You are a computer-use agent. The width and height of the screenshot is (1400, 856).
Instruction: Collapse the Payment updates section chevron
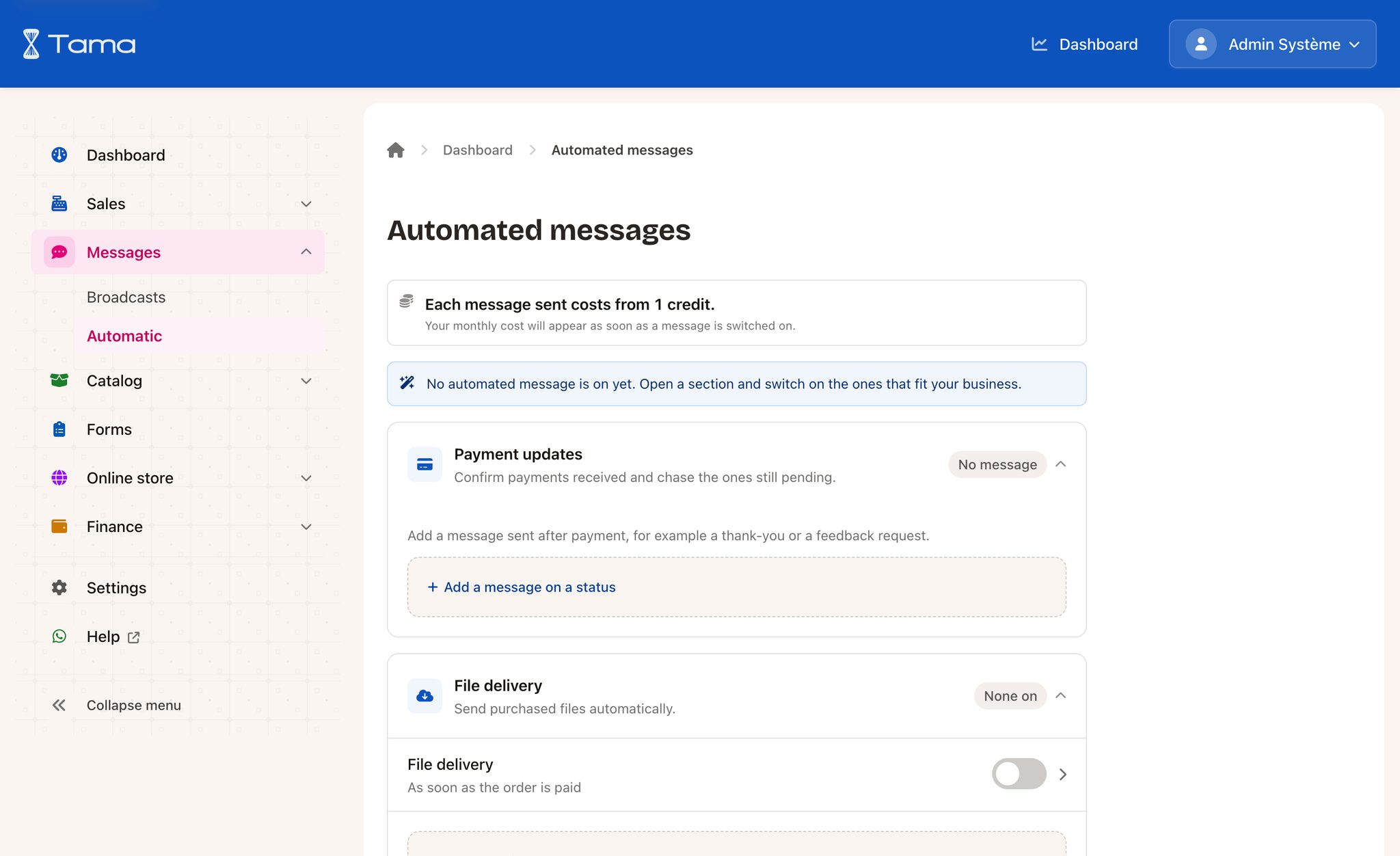tap(1061, 464)
